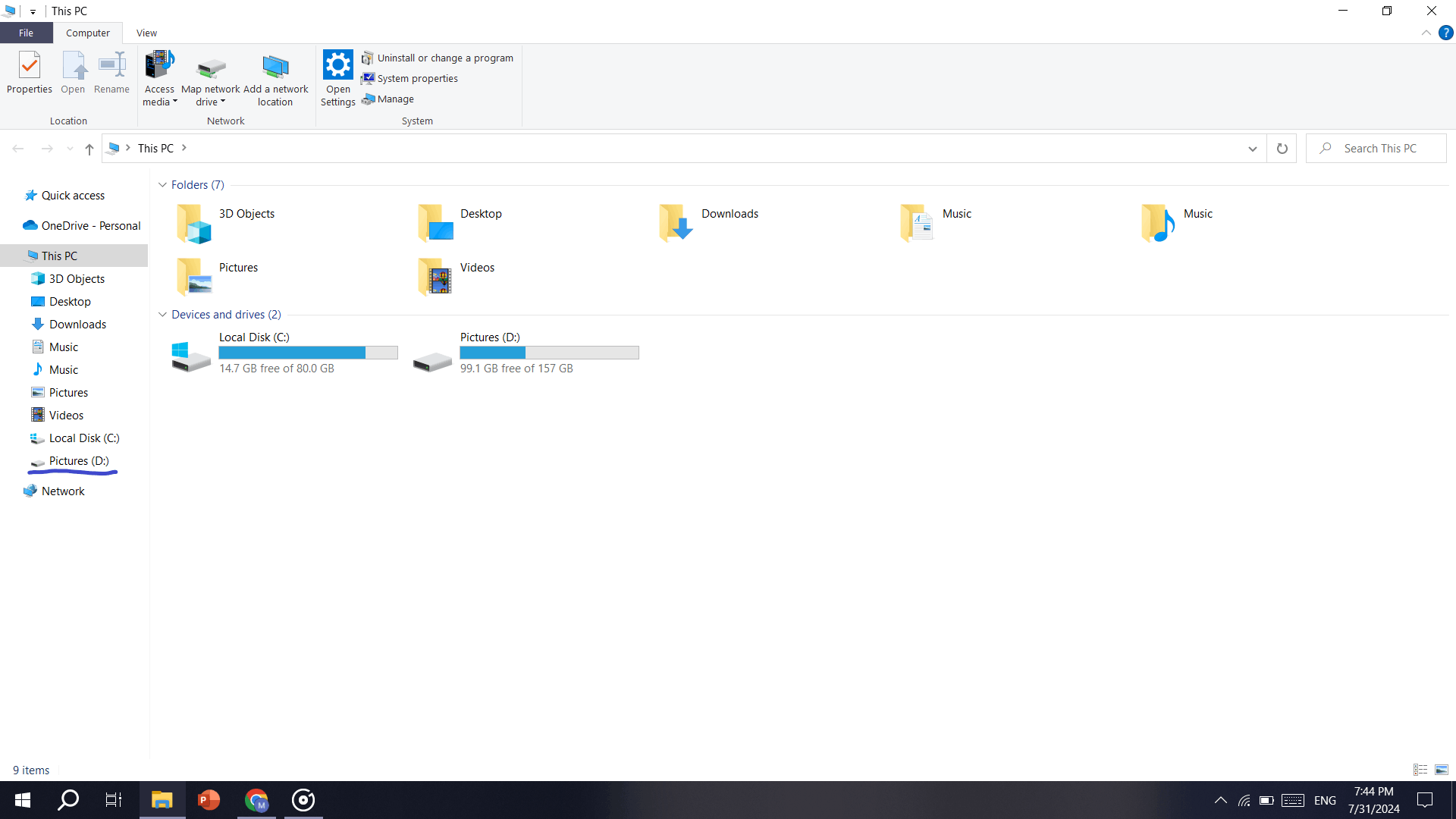Image resolution: width=1456 pixels, height=819 pixels.
Task: Click Manage in System group
Action: click(395, 99)
